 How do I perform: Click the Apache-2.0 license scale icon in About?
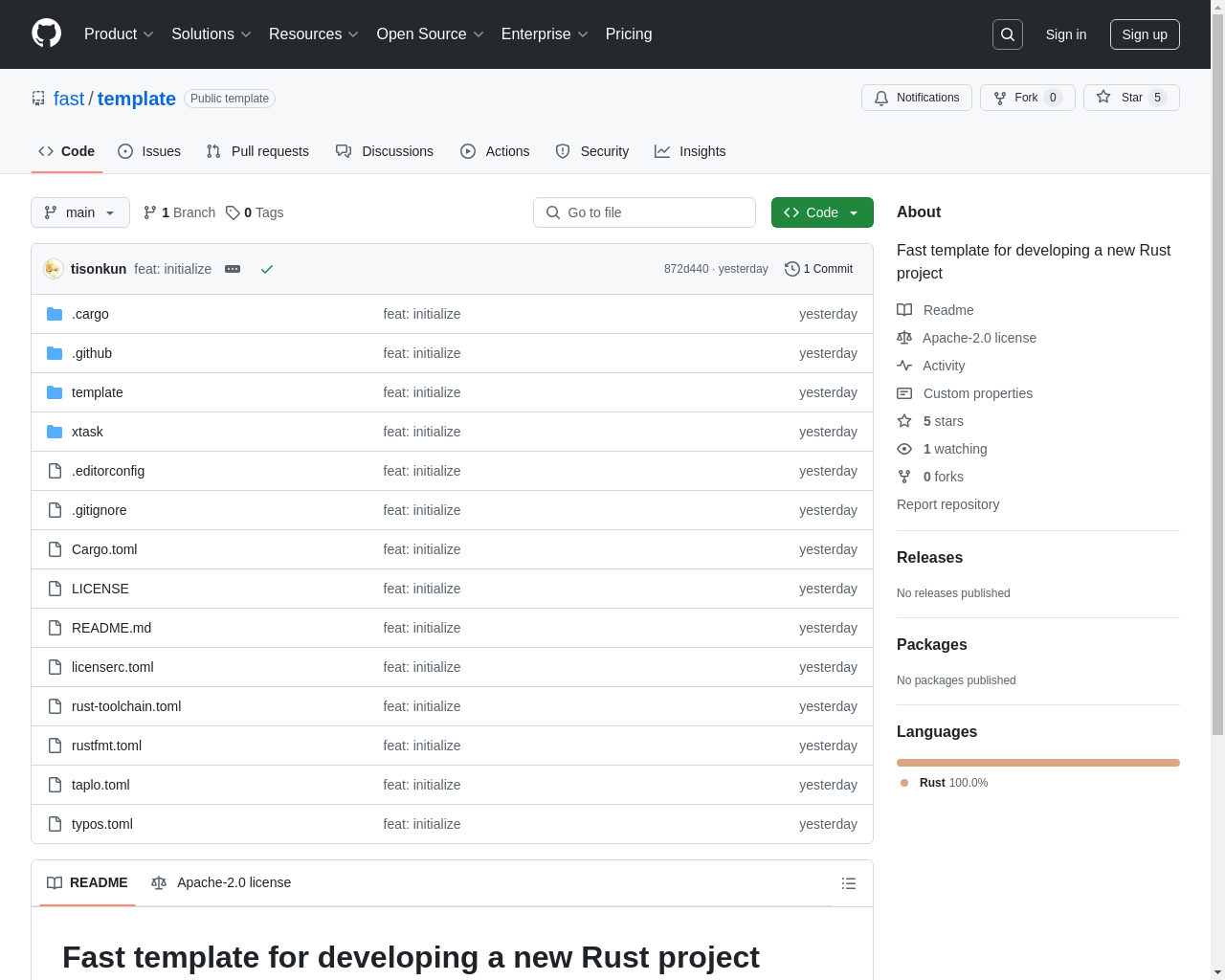click(x=904, y=338)
